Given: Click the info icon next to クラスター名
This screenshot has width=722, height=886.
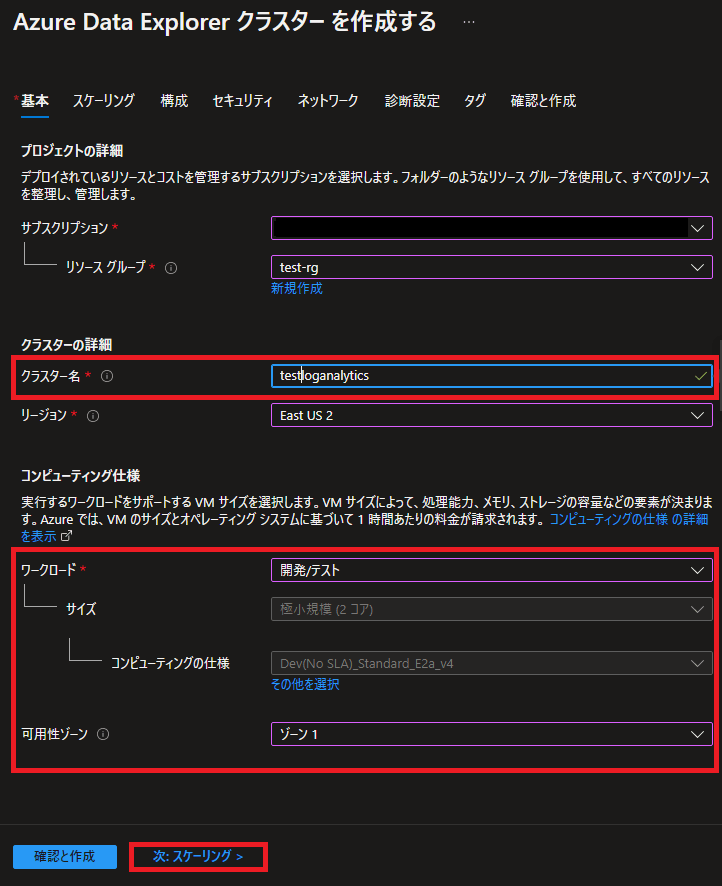Looking at the screenshot, I should click(107, 376).
